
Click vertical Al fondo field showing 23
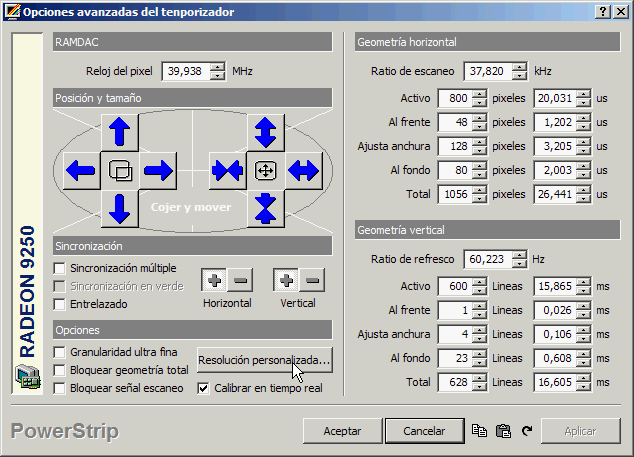[x=455, y=358]
